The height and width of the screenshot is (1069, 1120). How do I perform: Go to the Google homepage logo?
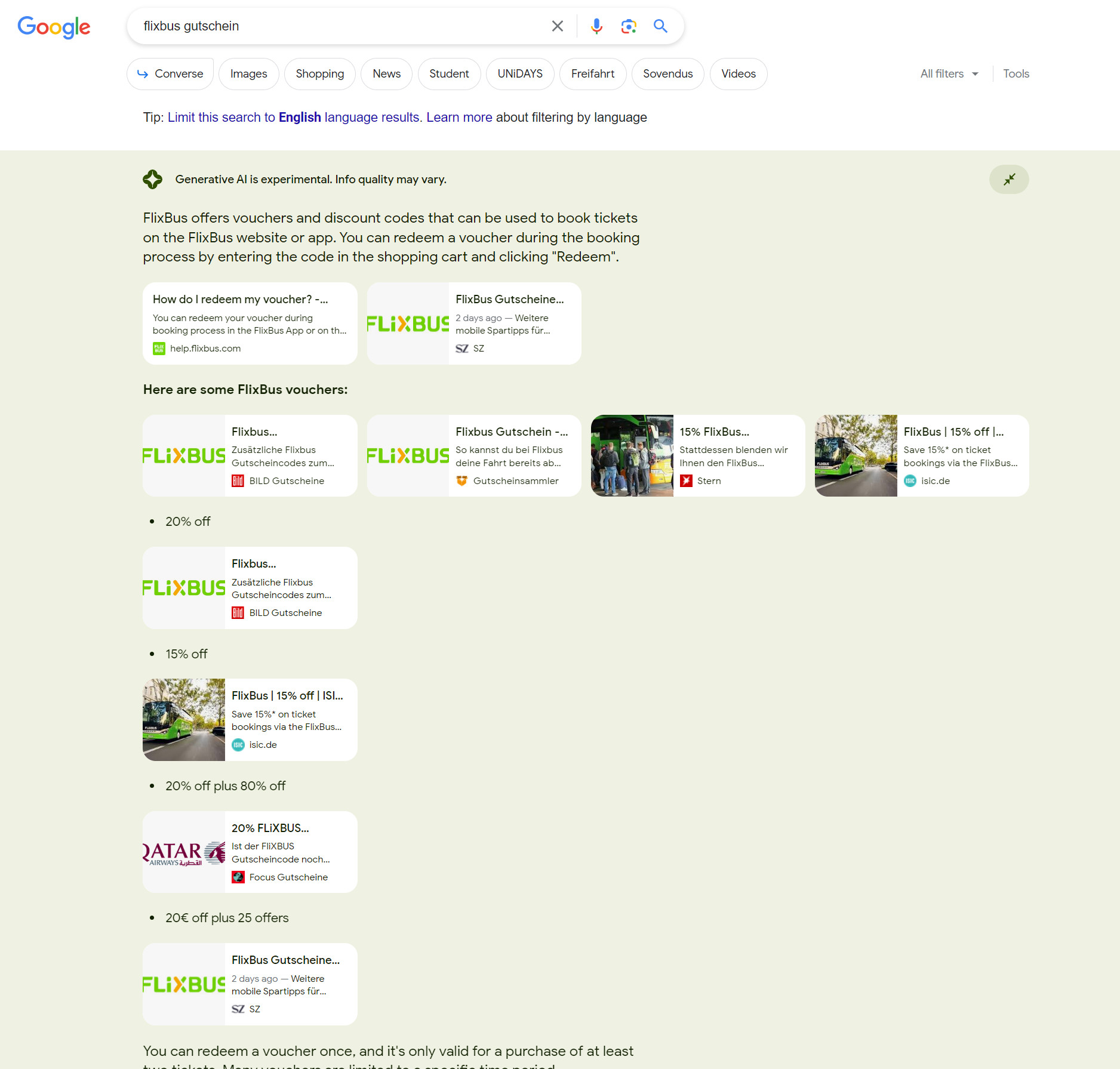(x=54, y=27)
